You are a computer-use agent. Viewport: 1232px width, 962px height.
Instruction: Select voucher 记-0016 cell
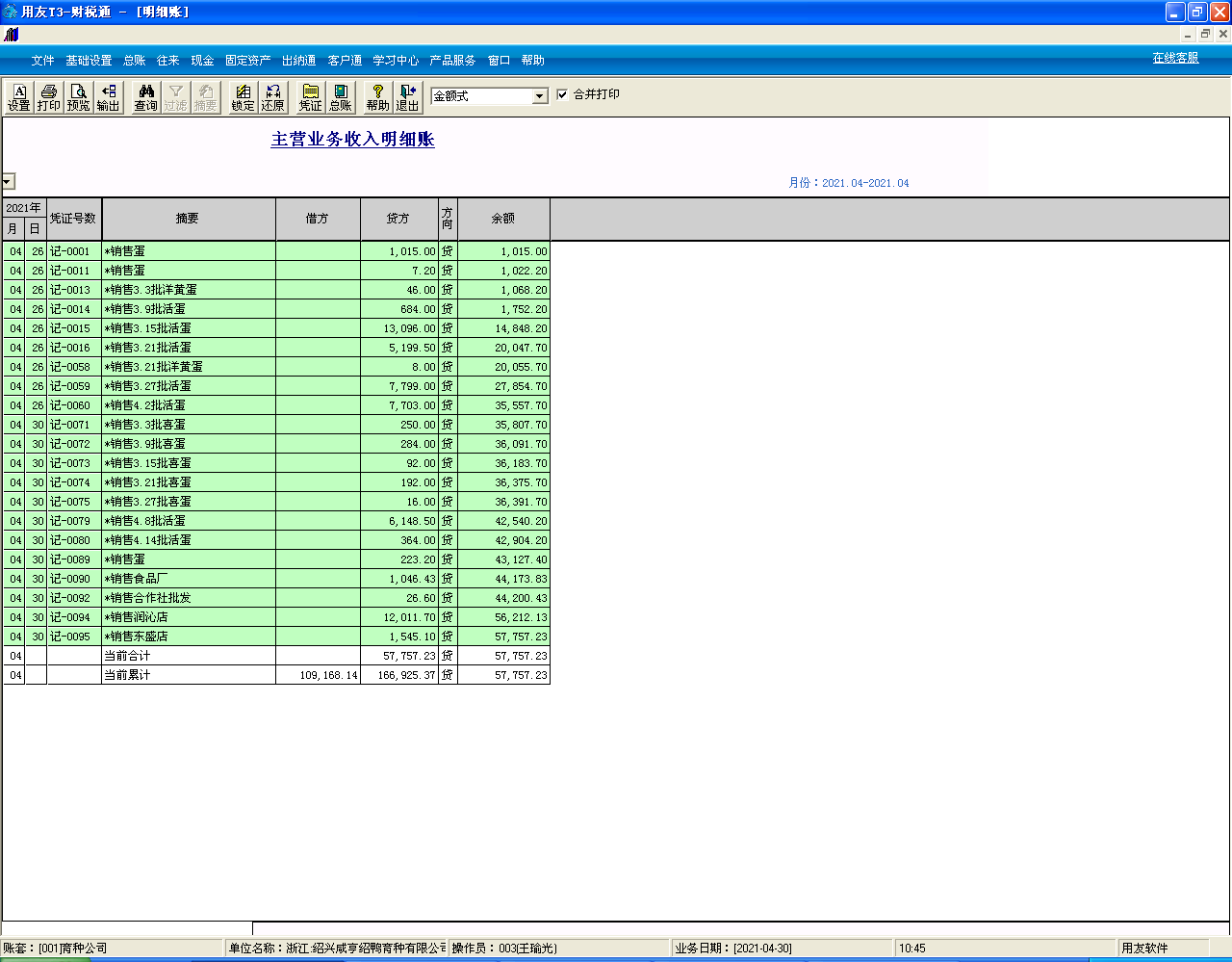point(74,348)
